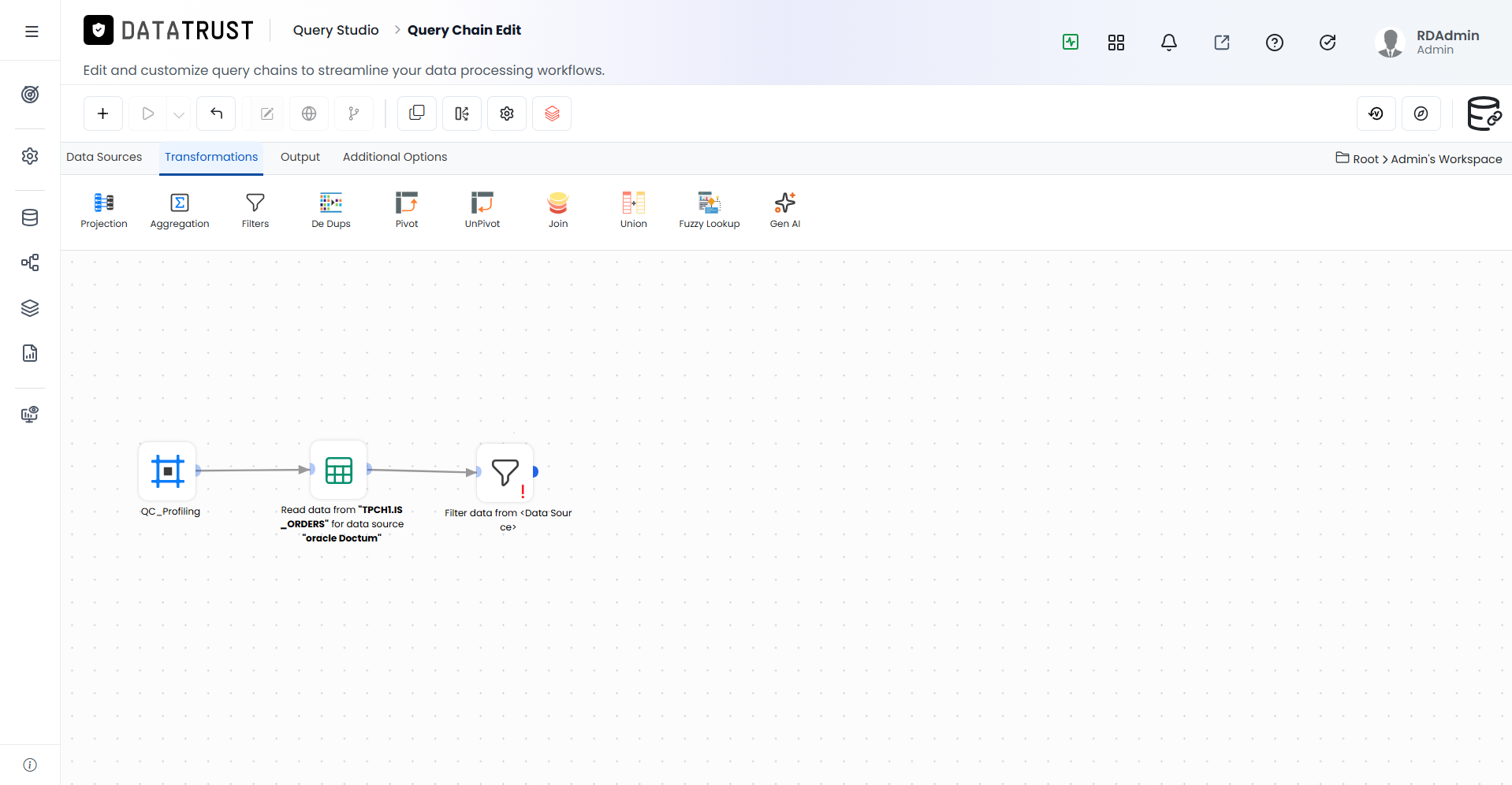The width and height of the screenshot is (1512, 785).
Task: Select the Union transformation
Action: [x=634, y=210]
